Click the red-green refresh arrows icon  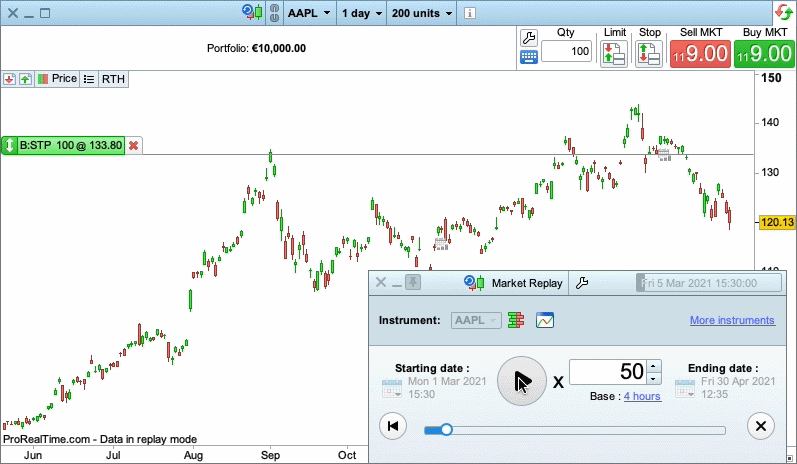tap(784, 12)
